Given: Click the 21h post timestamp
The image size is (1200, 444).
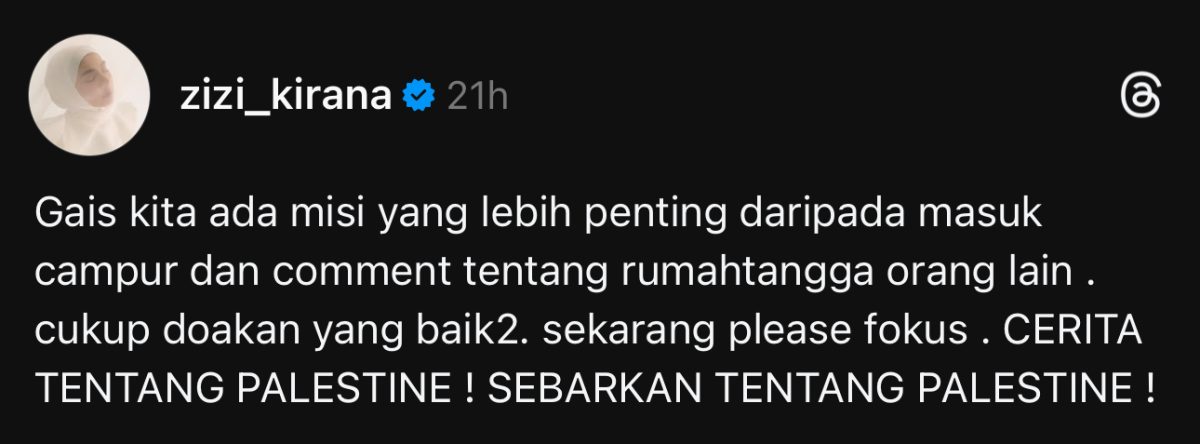Looking at the screenshot, I should (477, 96).
